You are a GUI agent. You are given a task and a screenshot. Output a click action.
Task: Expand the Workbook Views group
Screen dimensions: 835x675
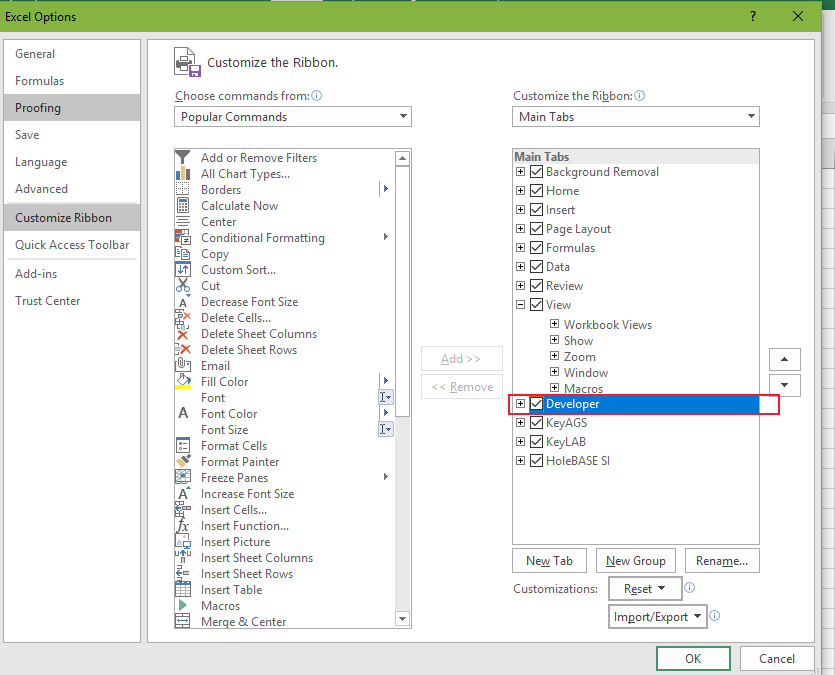[x=554, y=324]
